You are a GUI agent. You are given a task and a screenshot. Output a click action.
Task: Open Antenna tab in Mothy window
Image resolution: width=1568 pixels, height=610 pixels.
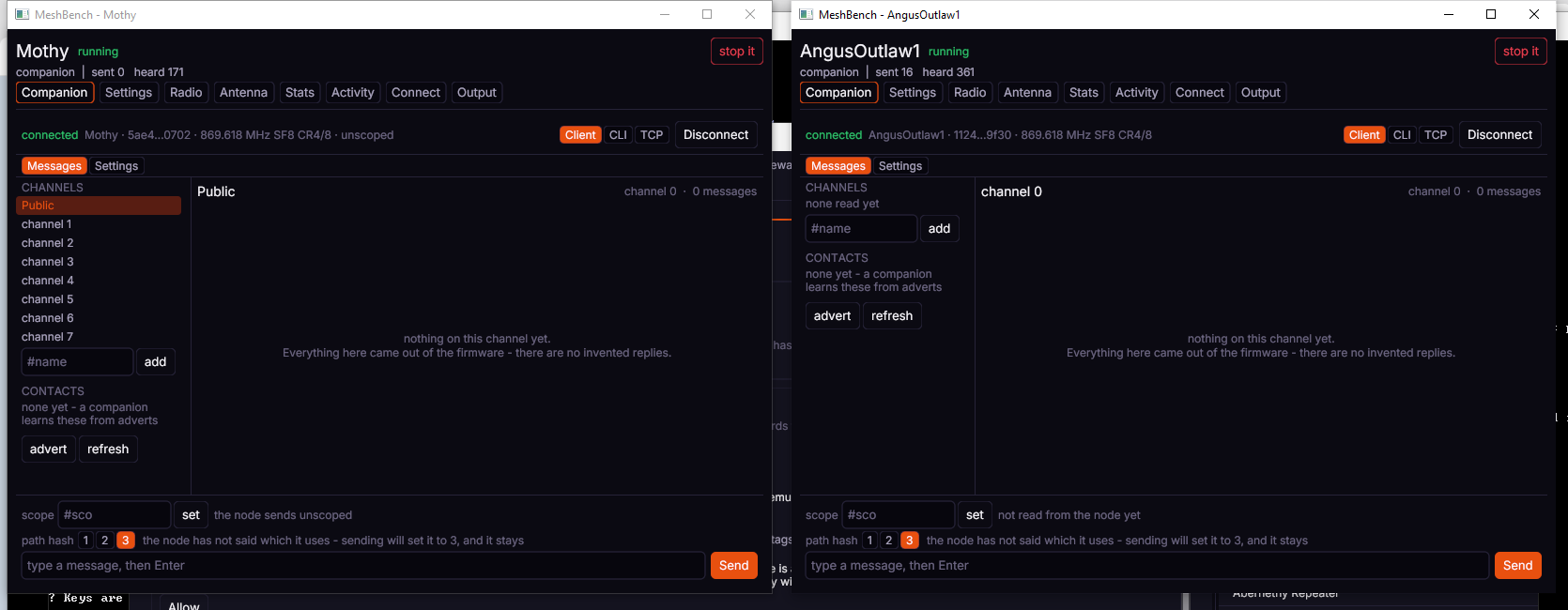pos(243,92)
